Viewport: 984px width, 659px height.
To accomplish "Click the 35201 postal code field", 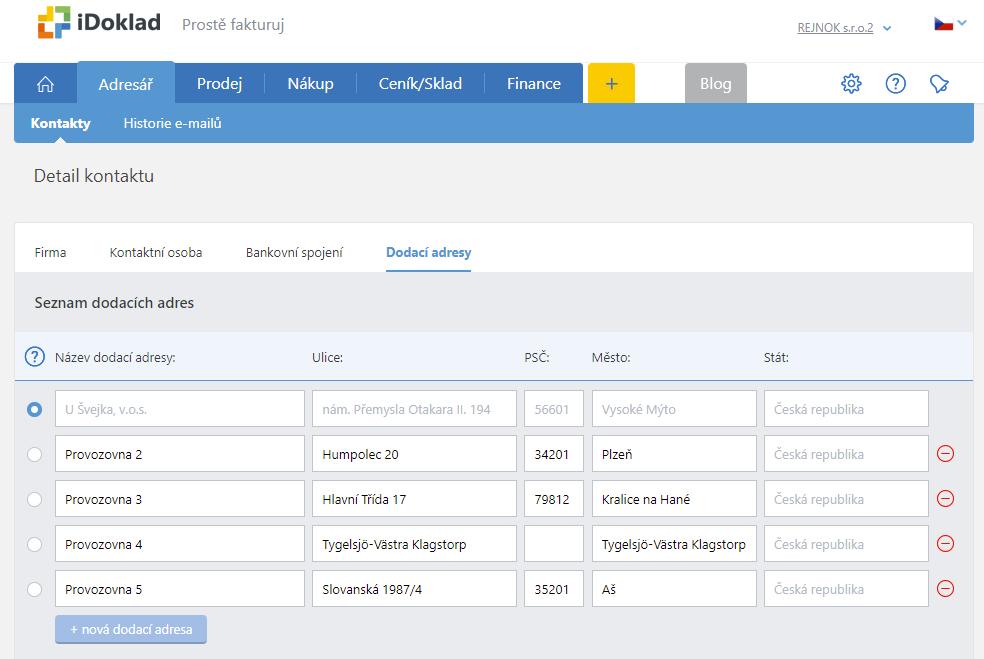I will point(554,589).
